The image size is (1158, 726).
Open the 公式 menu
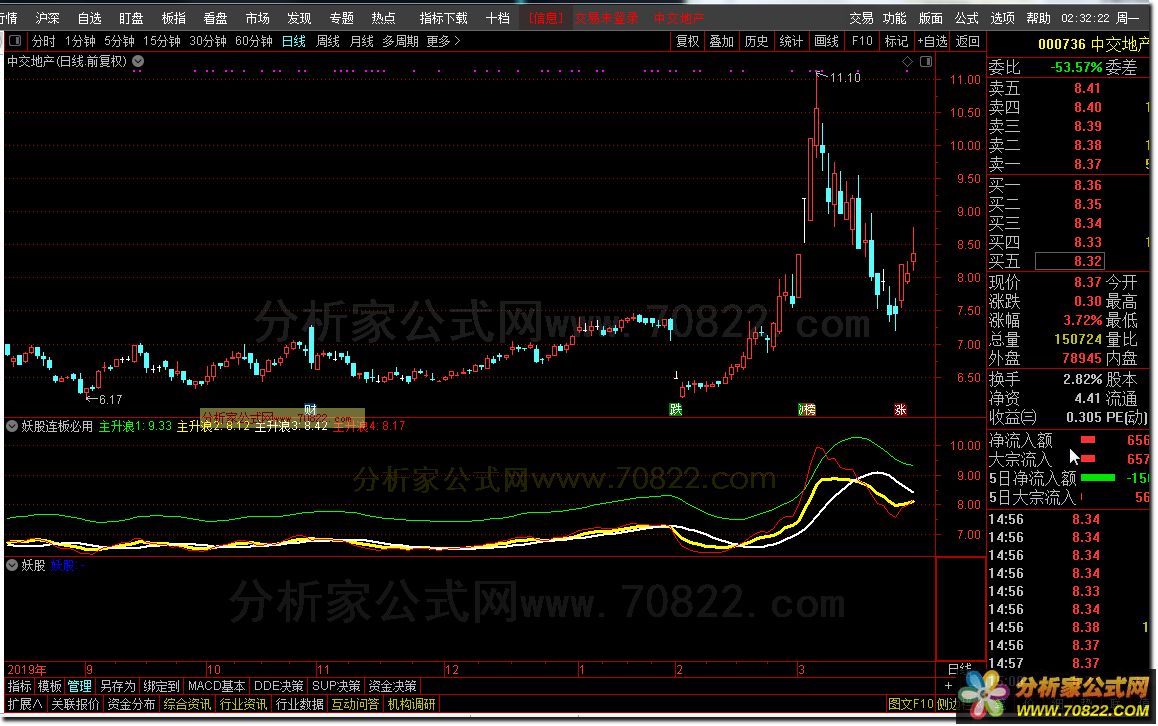966,18
